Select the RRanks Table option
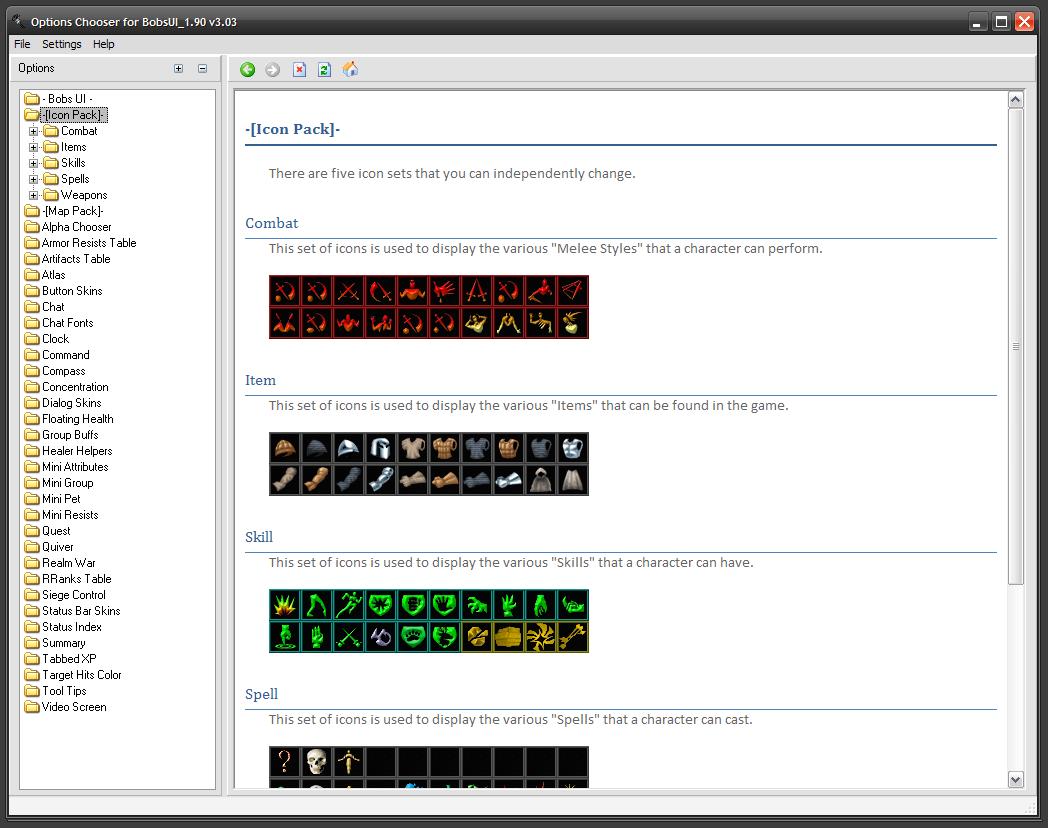Screen dimensions: 1048x828 click(x=68, y=580)
